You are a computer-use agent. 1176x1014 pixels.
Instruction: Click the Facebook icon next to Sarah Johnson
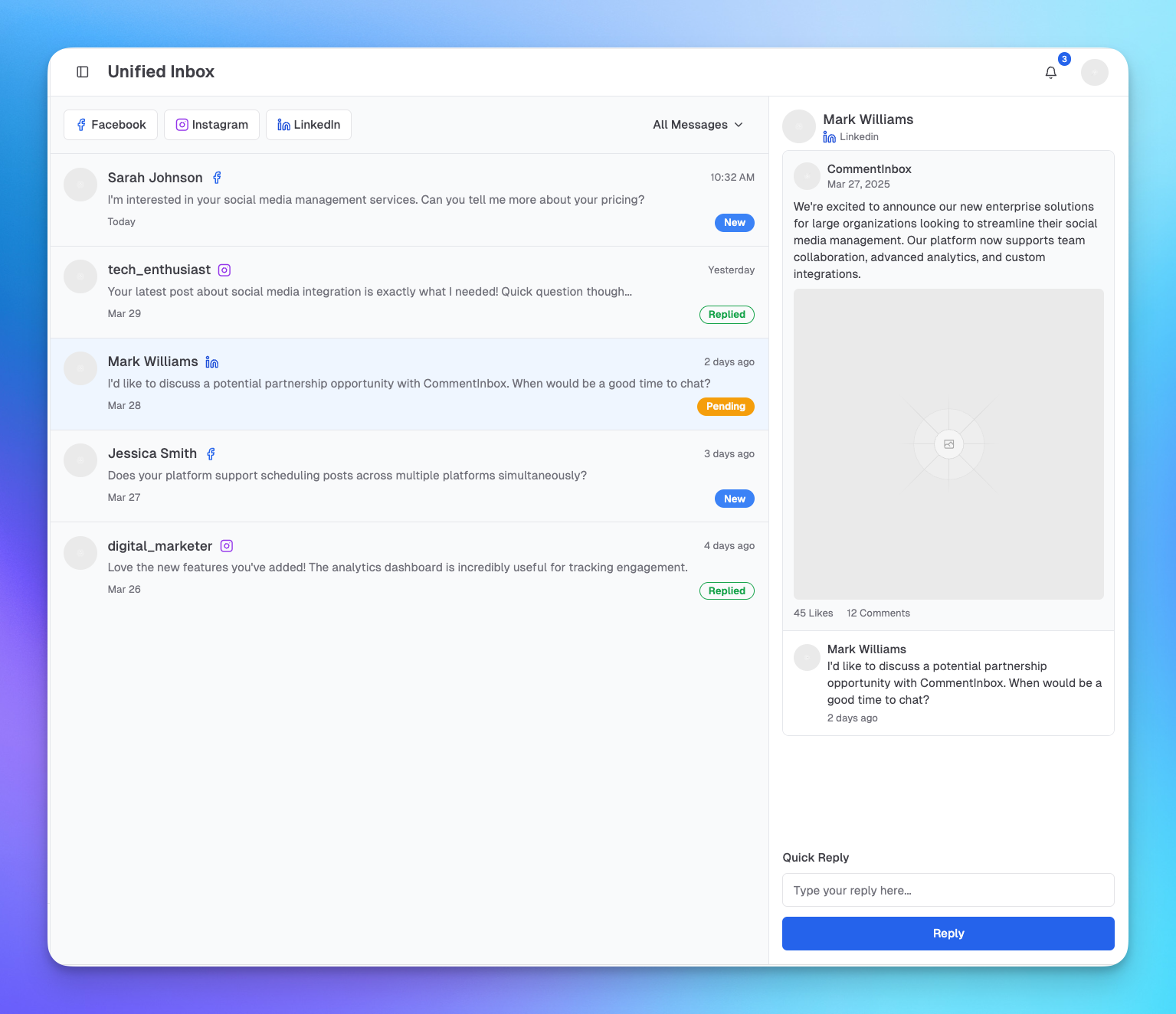216,177
